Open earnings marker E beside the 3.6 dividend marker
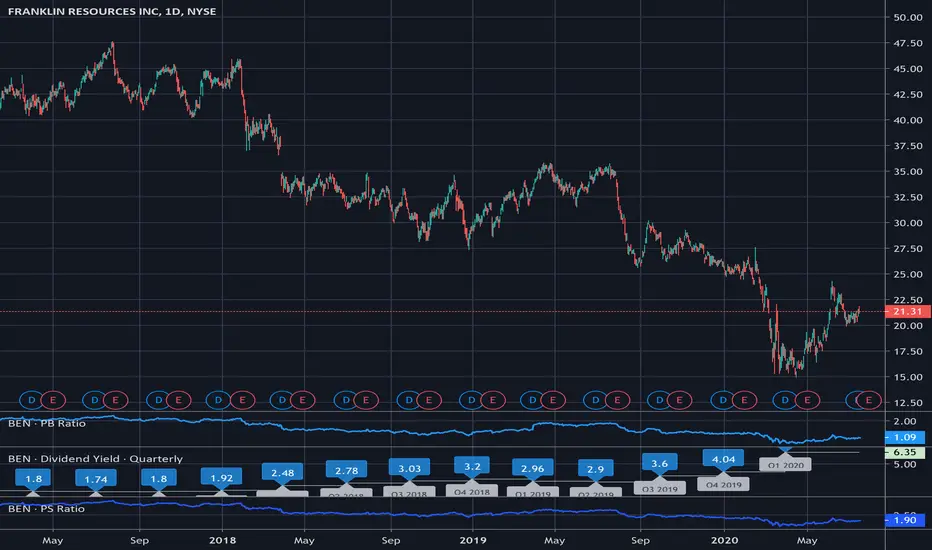This screenshot has height=550, width=932. click(679, 400)
